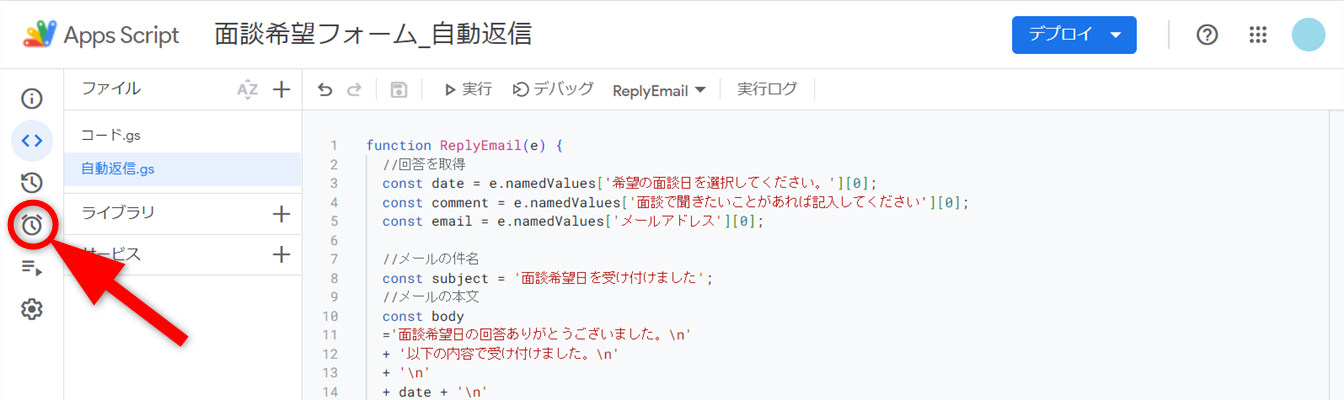Add a service with plus button

coord(282,254)
